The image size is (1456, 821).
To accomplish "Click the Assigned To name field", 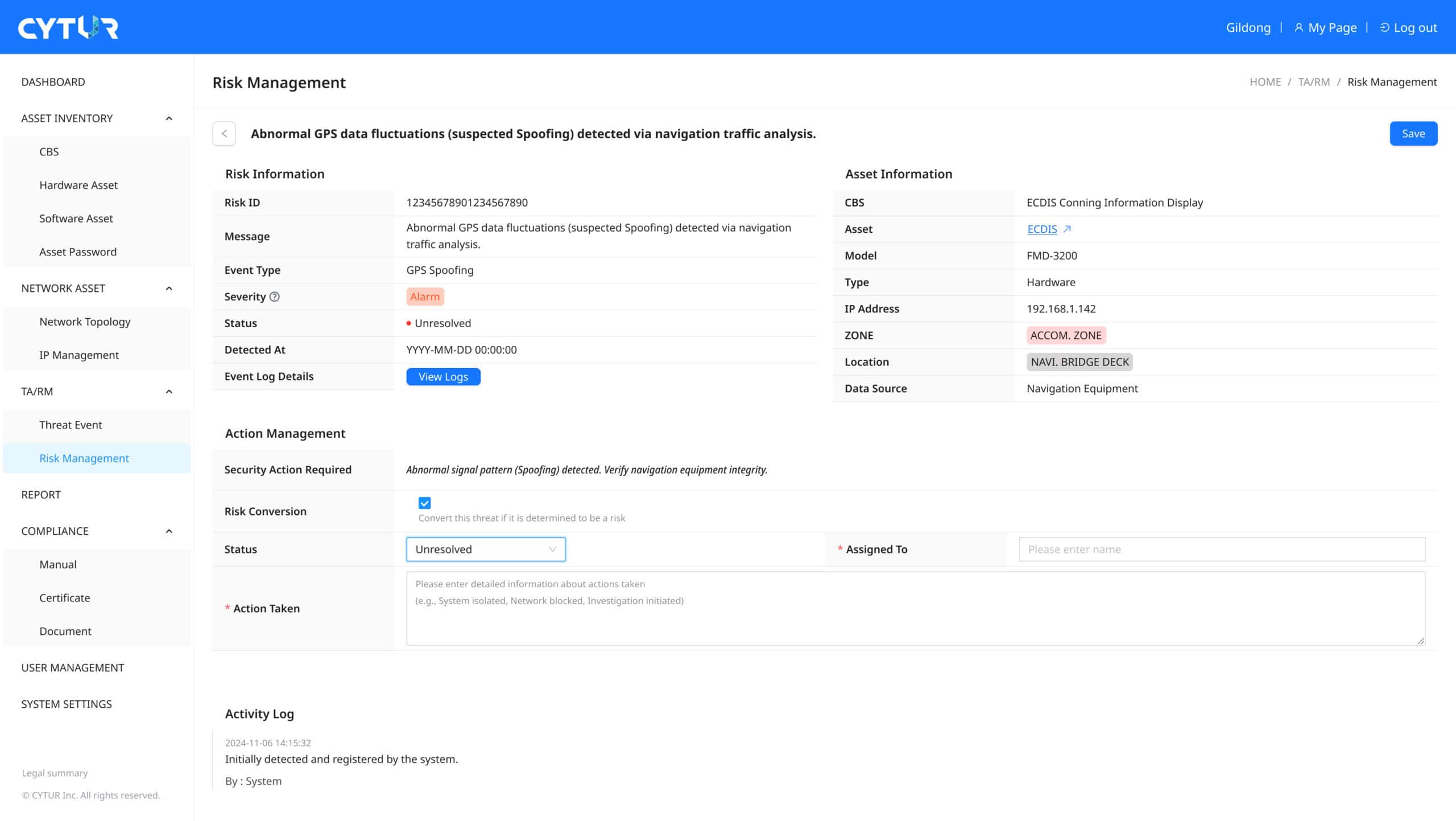I will tap(1221, 549).
